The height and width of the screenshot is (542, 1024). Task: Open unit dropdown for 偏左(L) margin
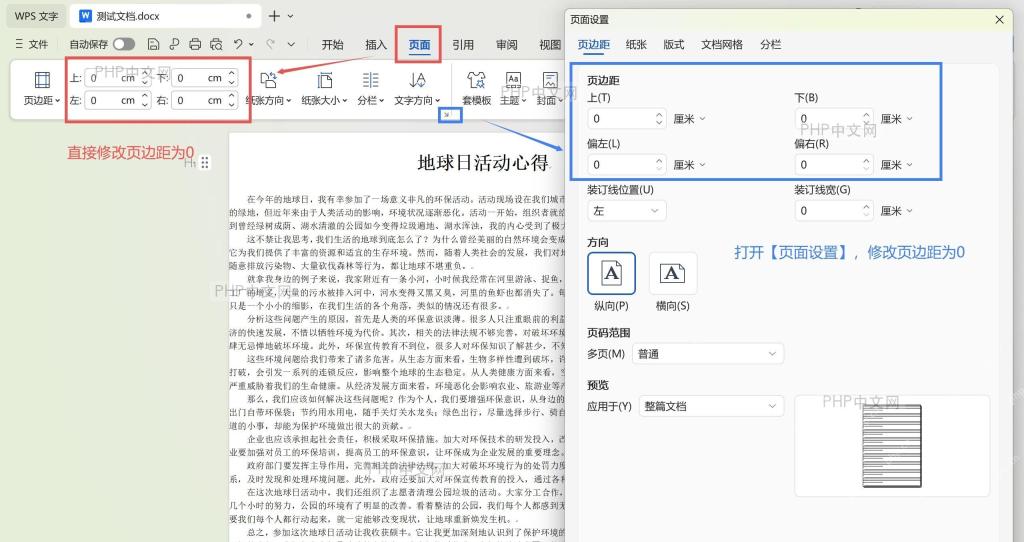[690, 165]
